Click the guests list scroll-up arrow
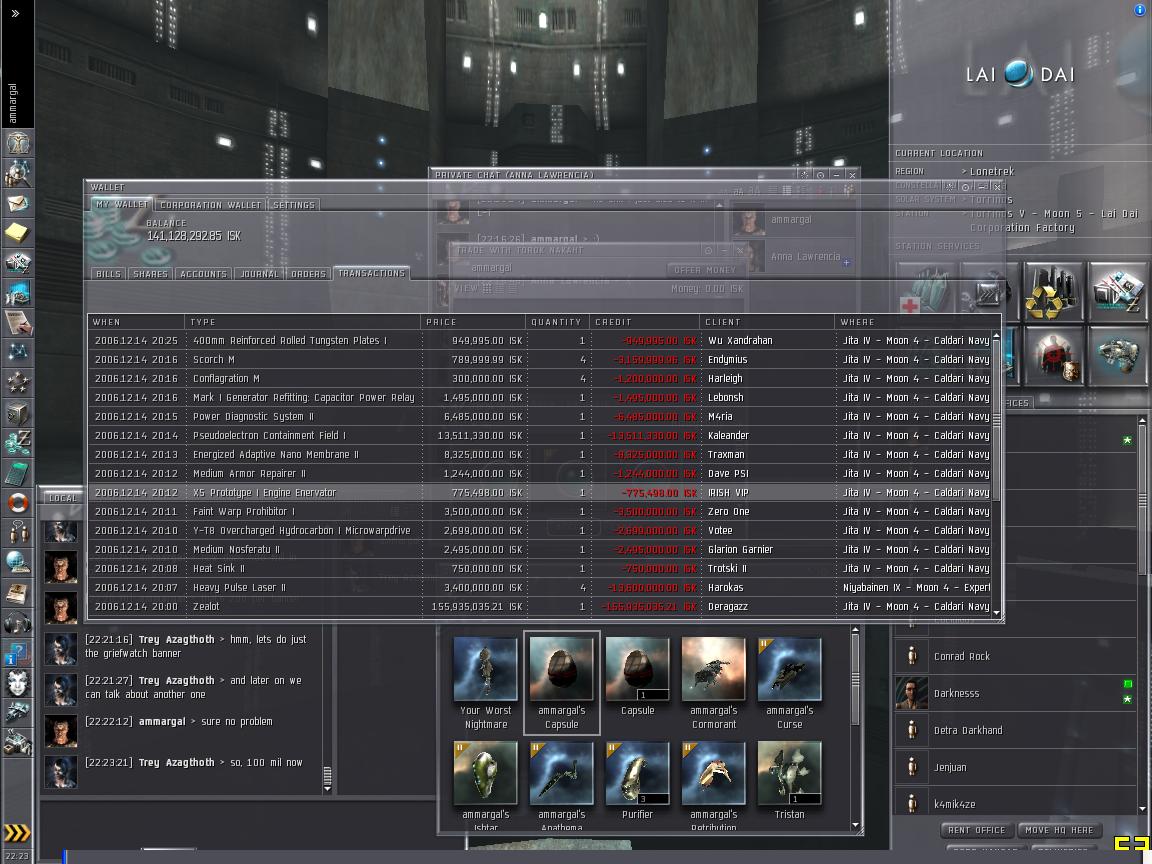1152x864 pixels. click(1142, 420)
